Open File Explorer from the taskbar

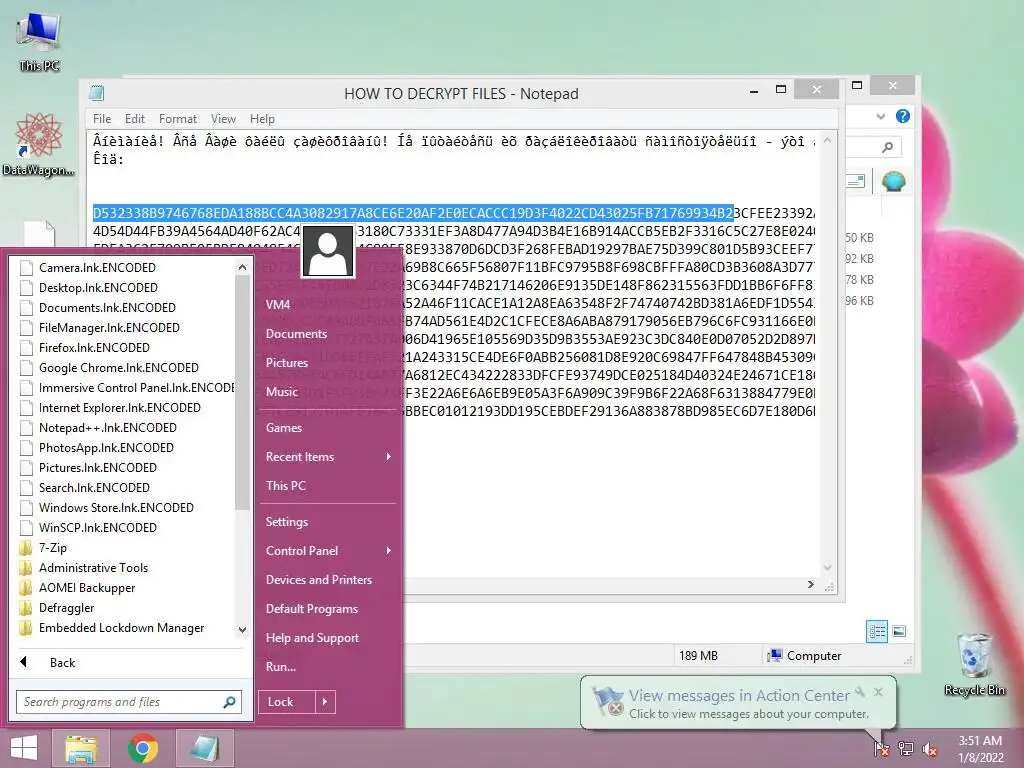coord(81,748)
